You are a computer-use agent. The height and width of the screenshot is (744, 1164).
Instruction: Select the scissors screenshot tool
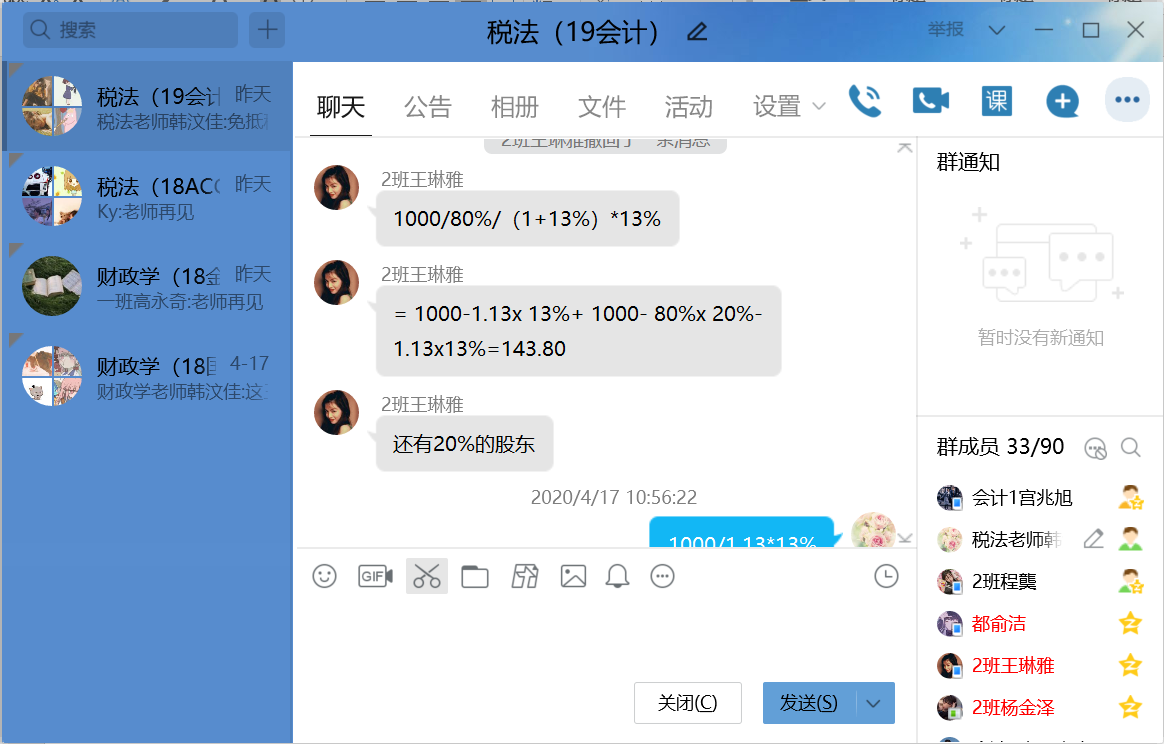[x=427, y=576]
